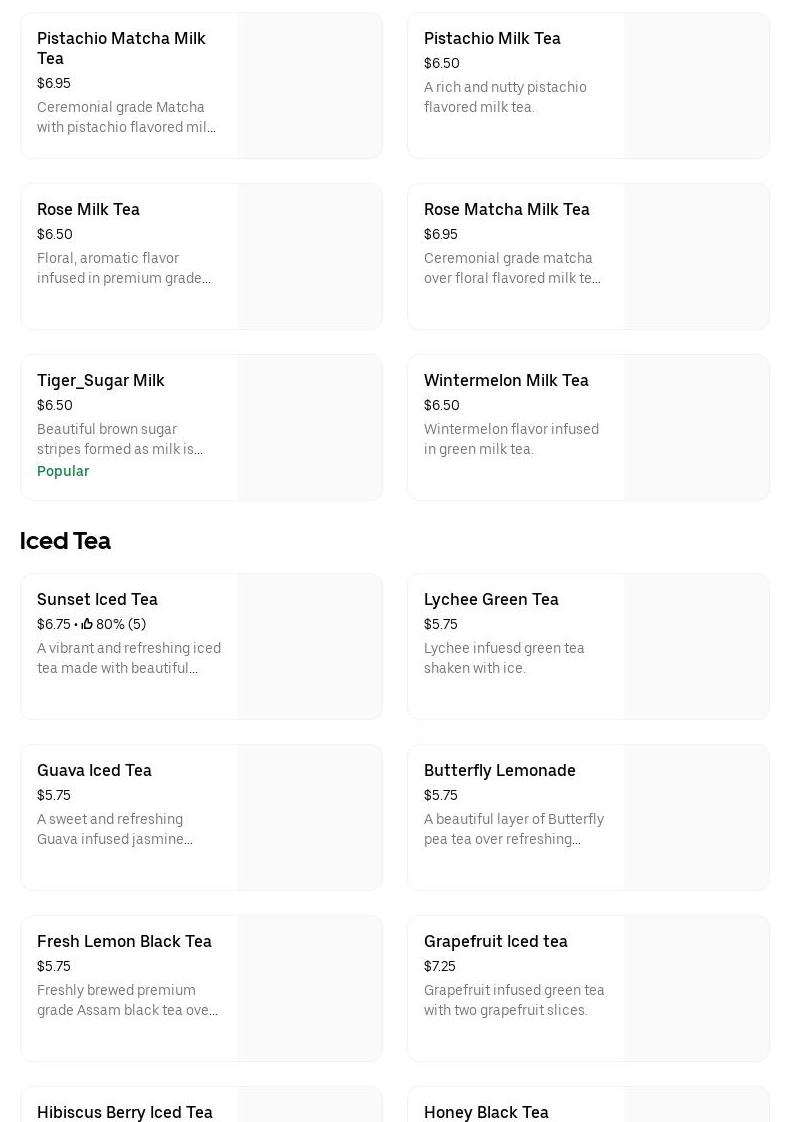Image resolution: width=804 pixels, height=1122 pixels.
Task: Click the Iced Tea section heading
Action: [x=65, y=540]
